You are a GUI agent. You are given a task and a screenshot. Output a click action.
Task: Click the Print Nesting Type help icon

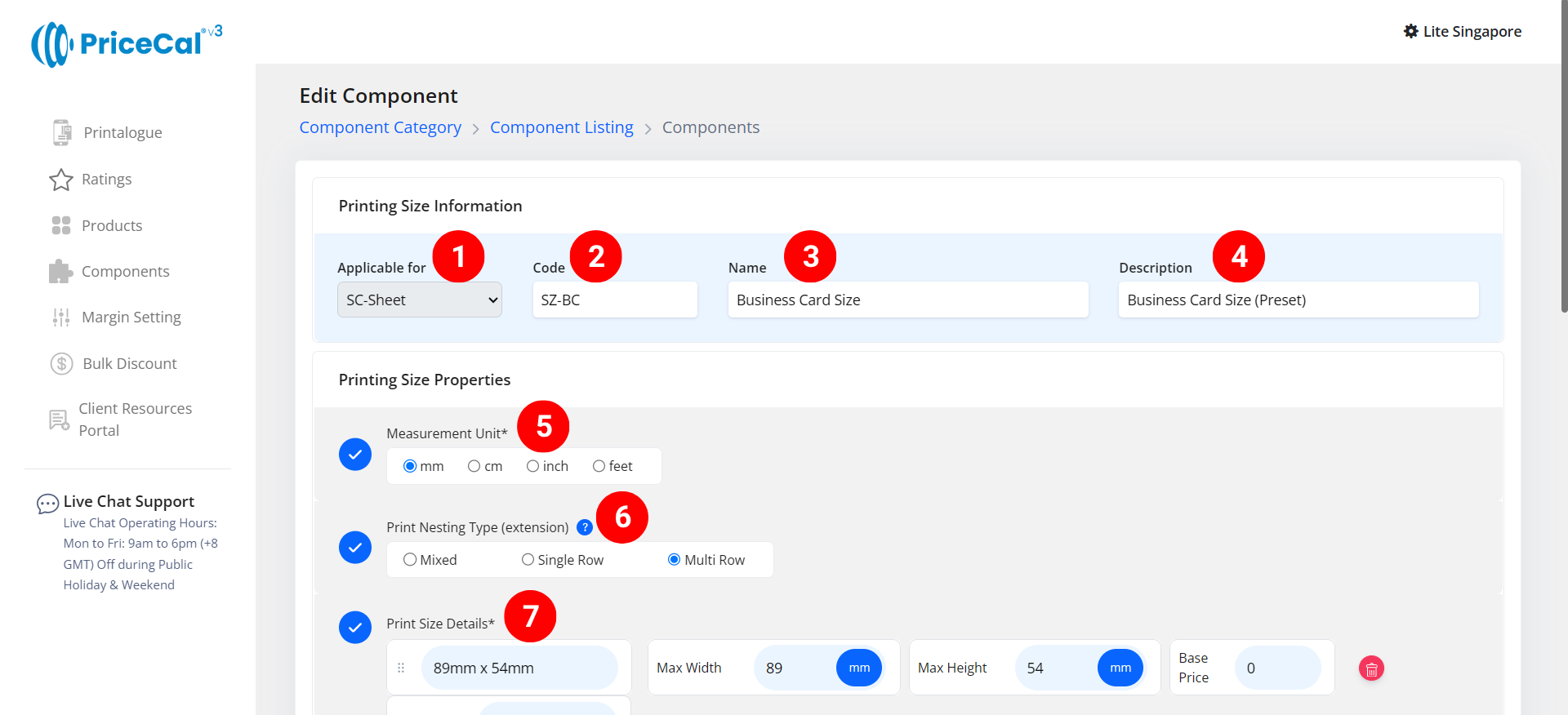[585, 527]
